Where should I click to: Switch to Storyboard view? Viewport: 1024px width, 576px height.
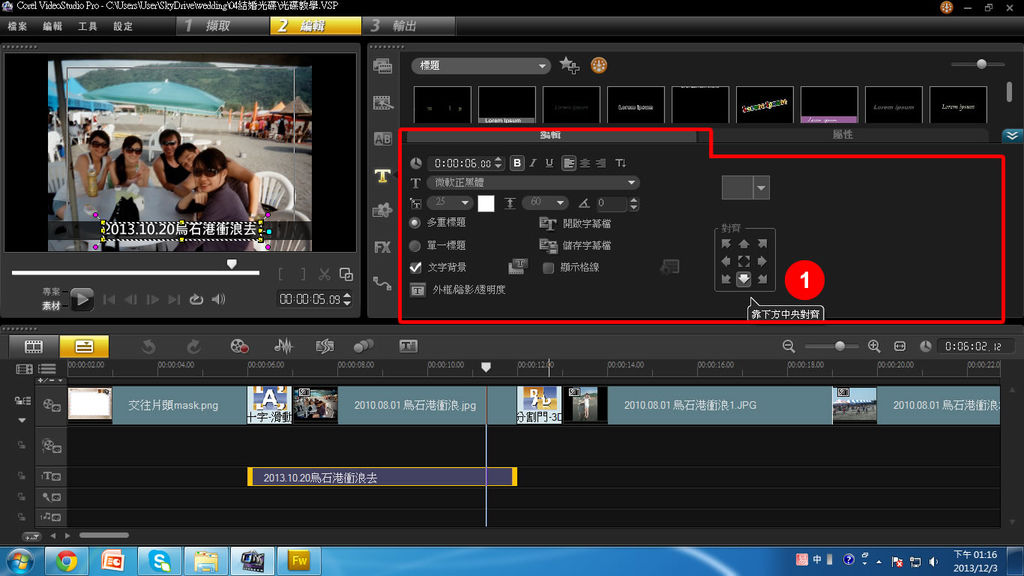click(x=33, y=346)
